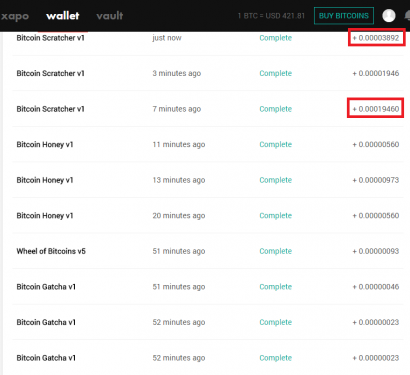Viewport: 410px width, 375px height.
Task: Select the highlighted + 0.00003892 amount
Action: coord(376,38)
